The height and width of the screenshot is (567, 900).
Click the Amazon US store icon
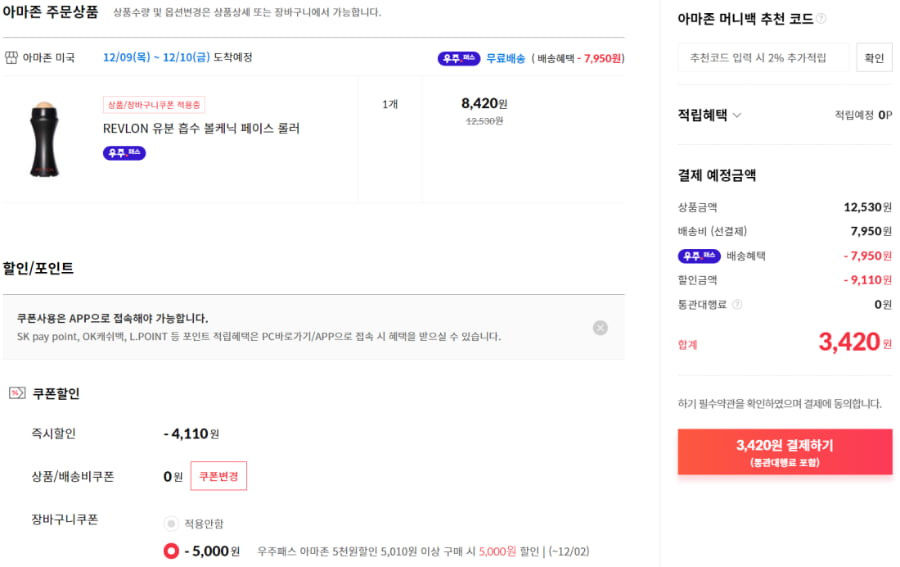click(11, 57)
